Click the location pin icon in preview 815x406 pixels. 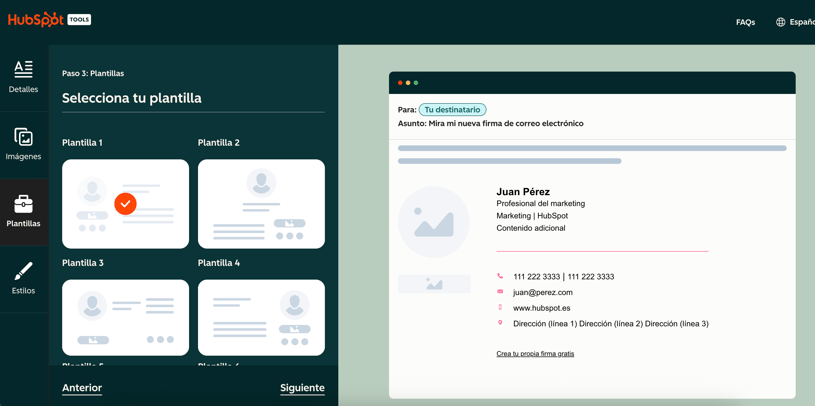pos(500,323)
